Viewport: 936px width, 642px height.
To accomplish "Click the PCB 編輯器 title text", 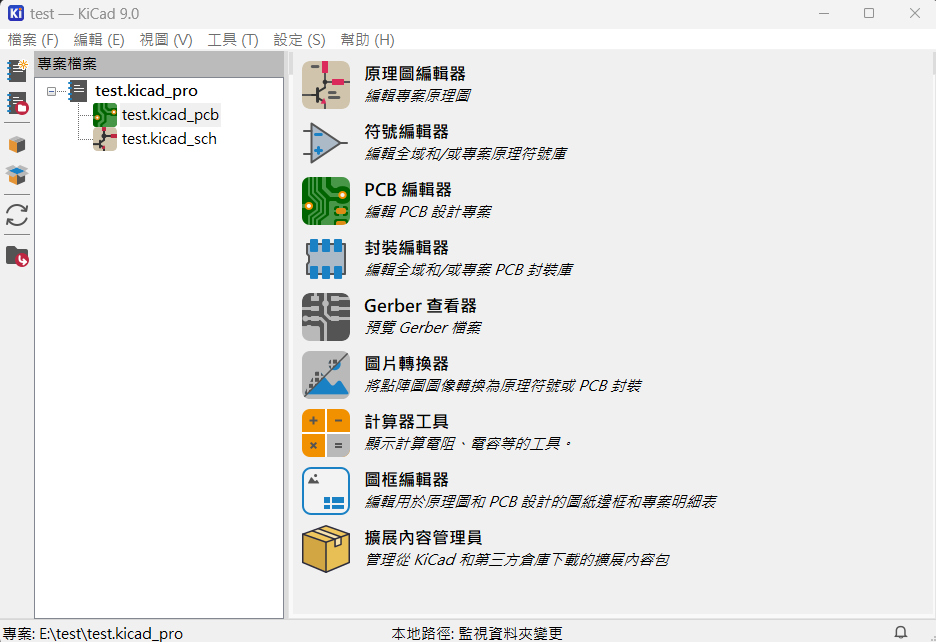I will 408,190.
